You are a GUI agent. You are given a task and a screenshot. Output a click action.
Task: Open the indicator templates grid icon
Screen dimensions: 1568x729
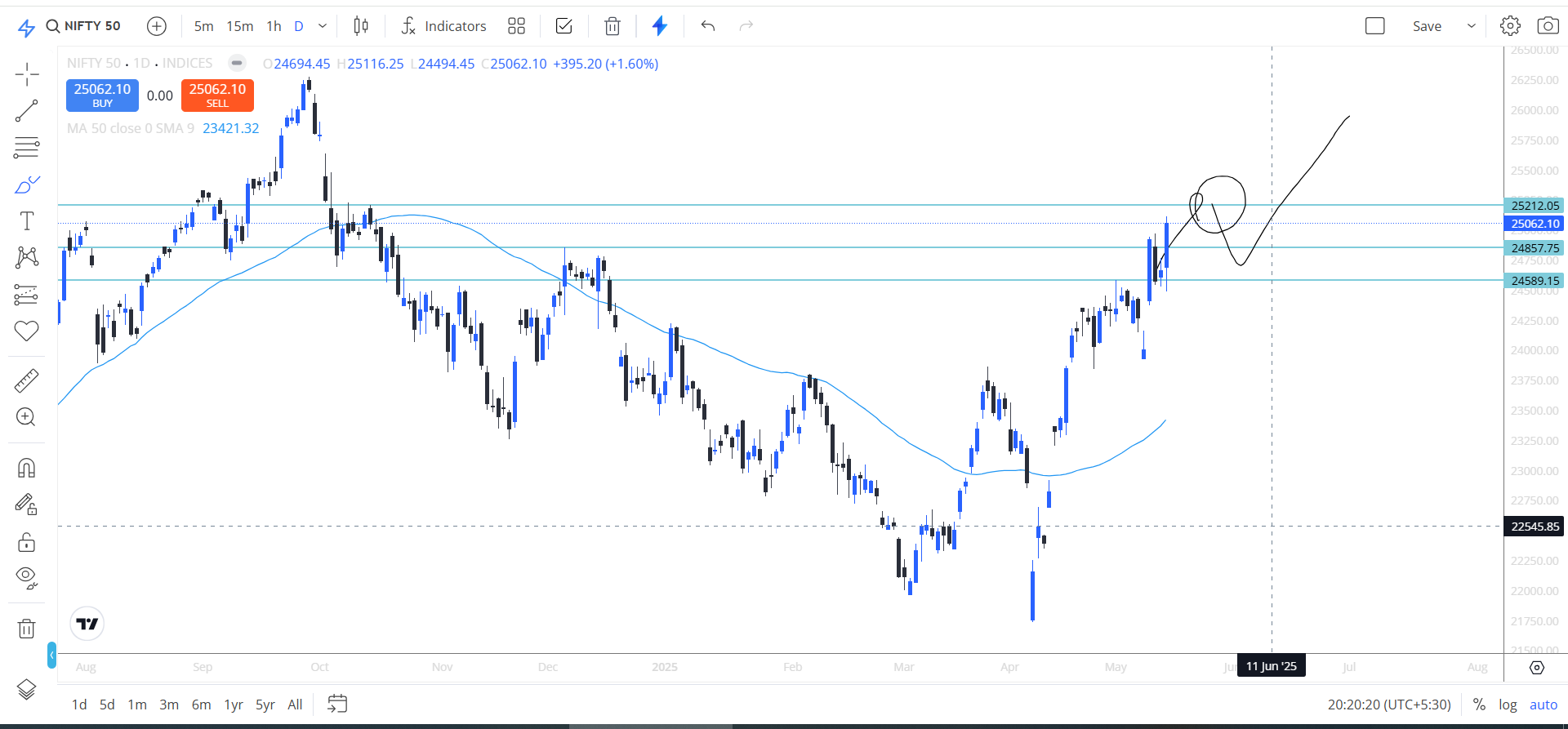516,26
